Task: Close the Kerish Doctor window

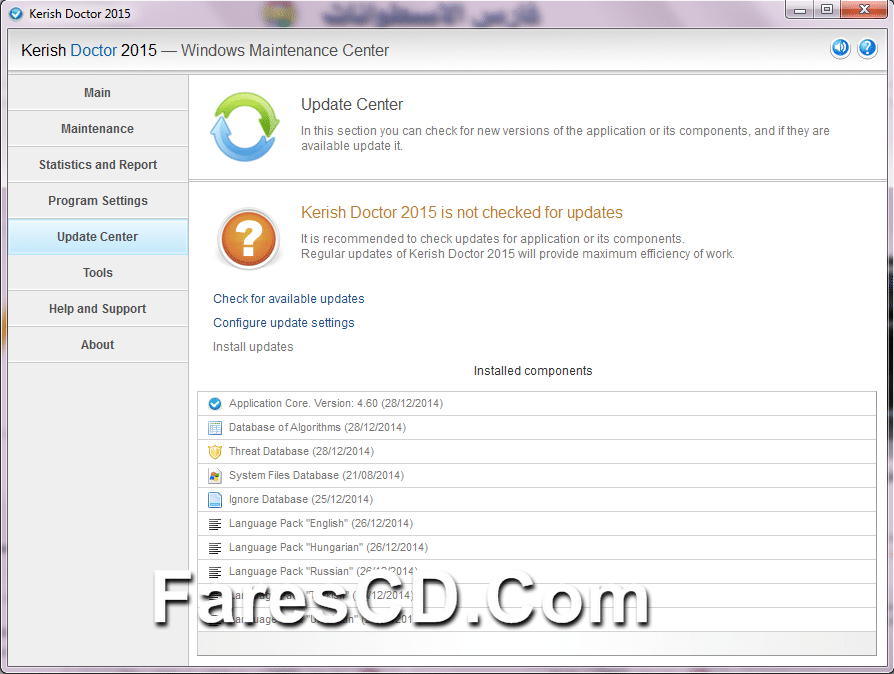Action: 864,10
